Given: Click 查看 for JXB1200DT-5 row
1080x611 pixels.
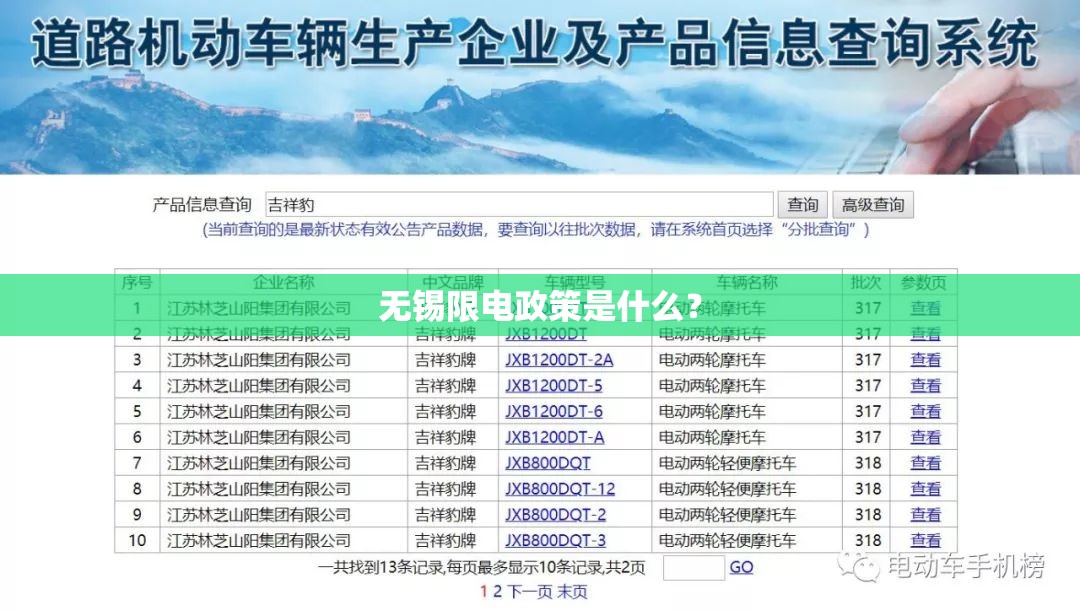Looking at the screenshot, I should coord(925,386).
